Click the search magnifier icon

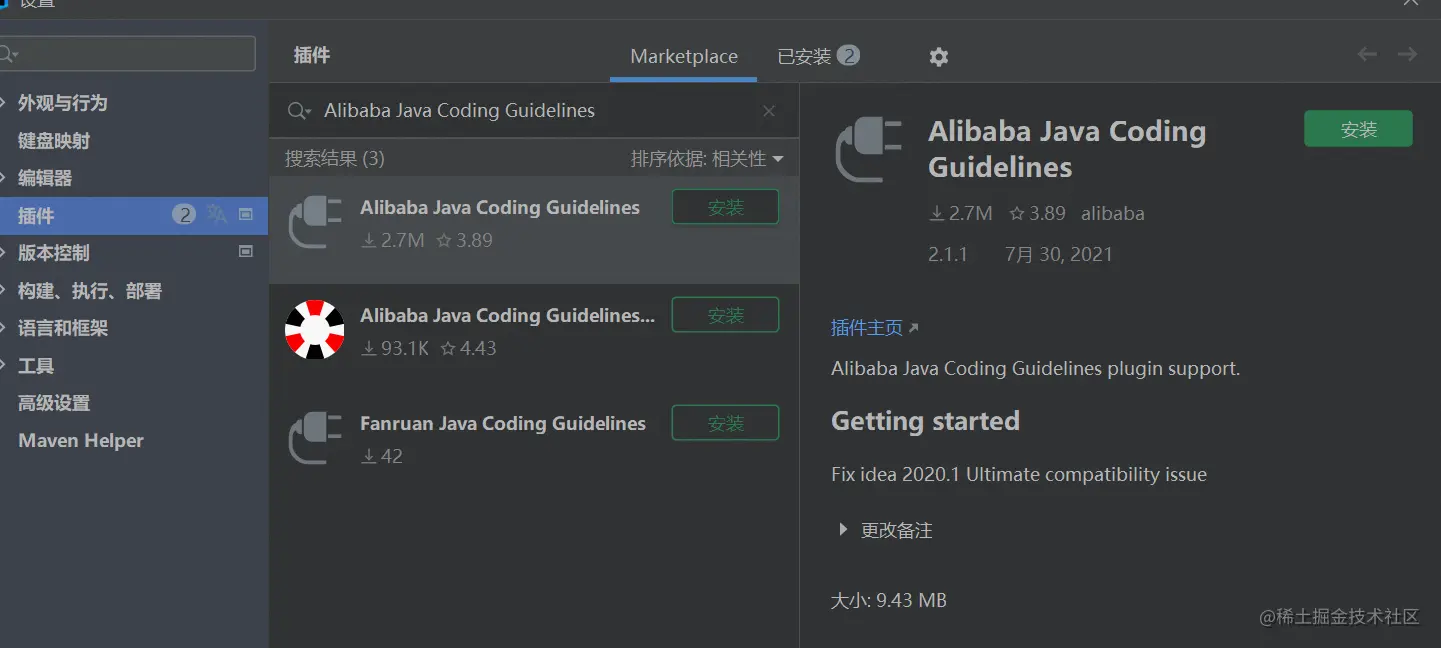[298, 111]
